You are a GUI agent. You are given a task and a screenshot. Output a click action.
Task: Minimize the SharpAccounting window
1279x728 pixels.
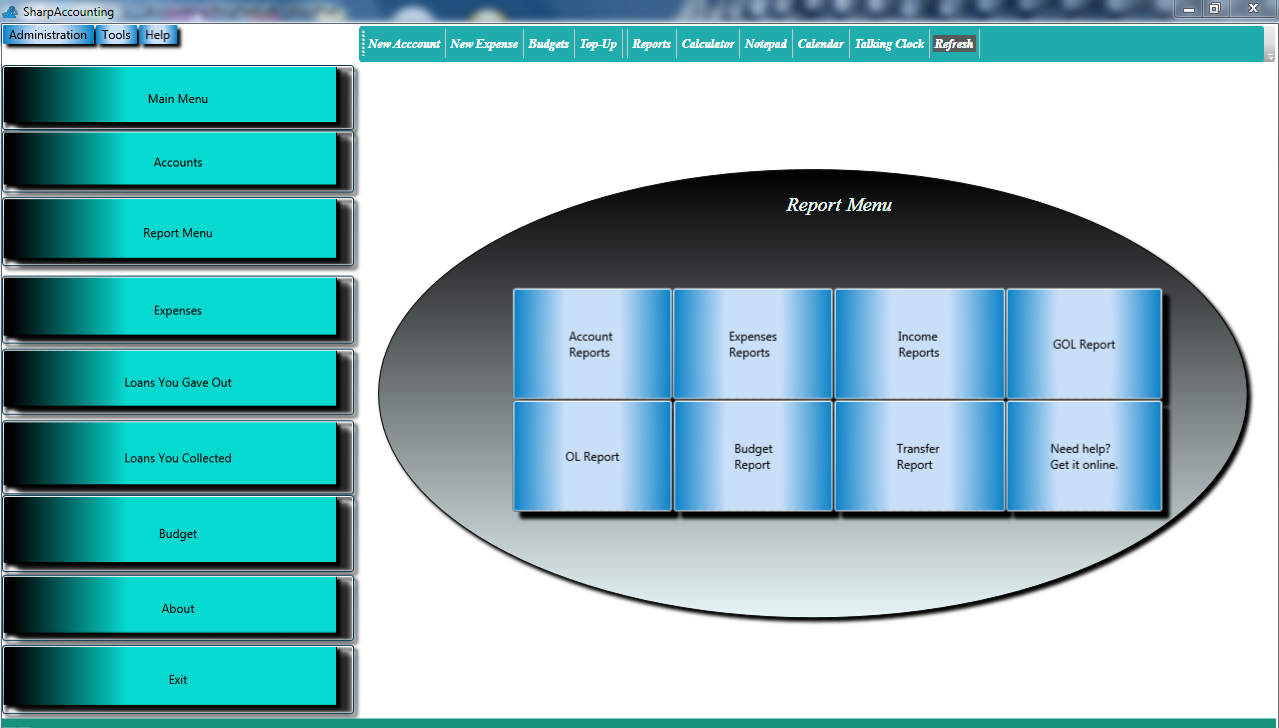point(1189,8)
